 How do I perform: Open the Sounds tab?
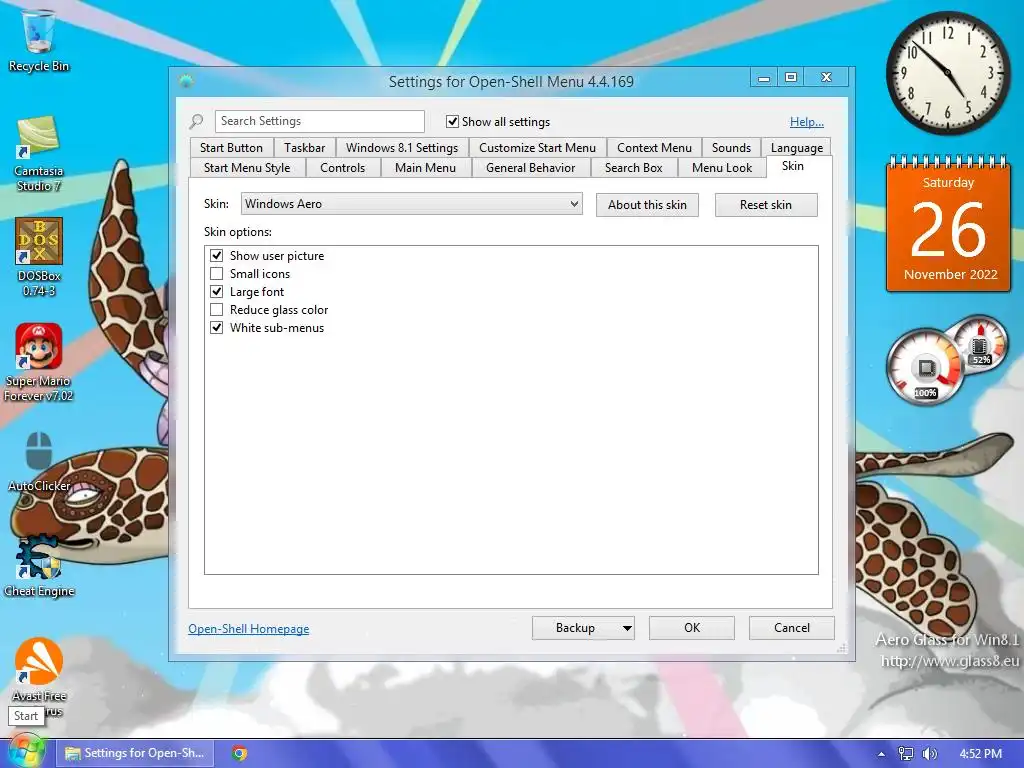click(x=731, y=148)
